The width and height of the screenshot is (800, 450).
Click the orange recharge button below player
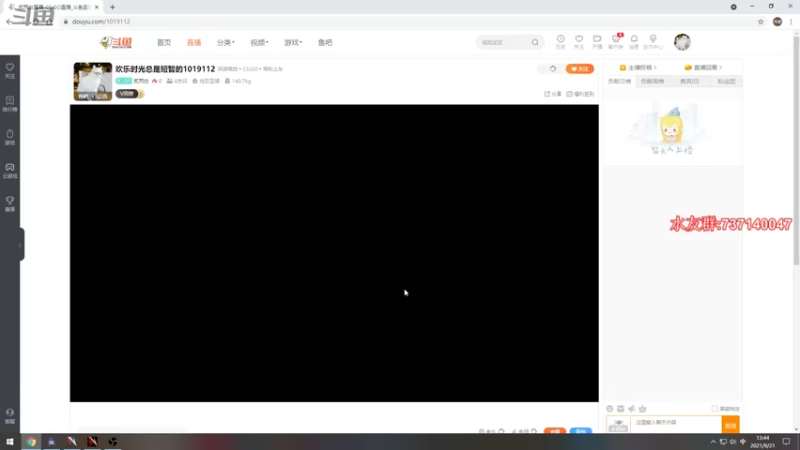tap(555, 431)
